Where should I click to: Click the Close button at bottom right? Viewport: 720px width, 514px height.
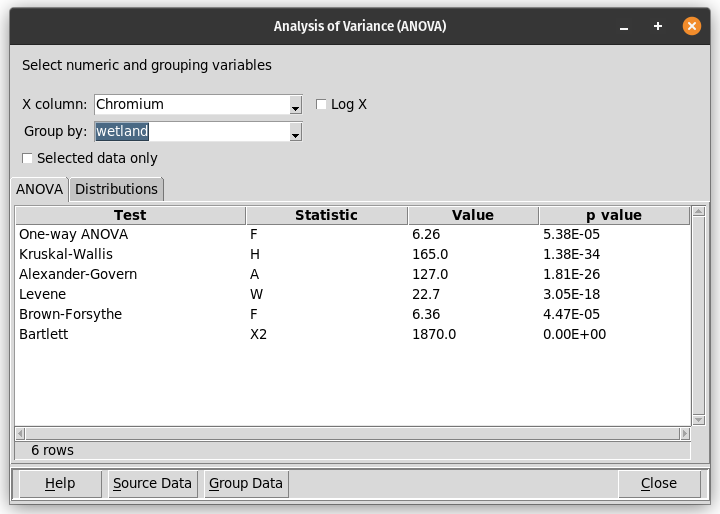tap(659, 483)
